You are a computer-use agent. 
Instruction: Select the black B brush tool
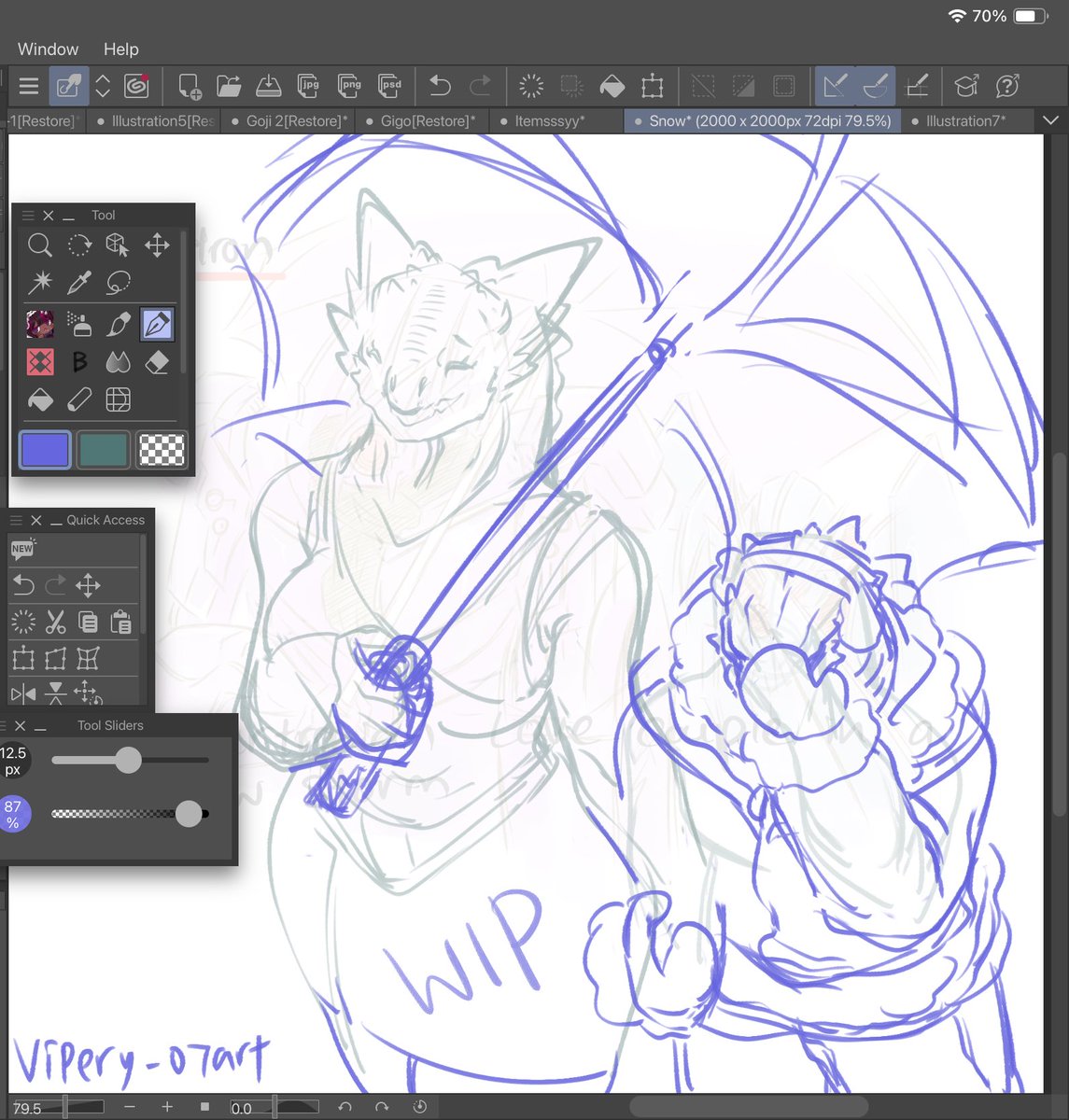[79, 362]
